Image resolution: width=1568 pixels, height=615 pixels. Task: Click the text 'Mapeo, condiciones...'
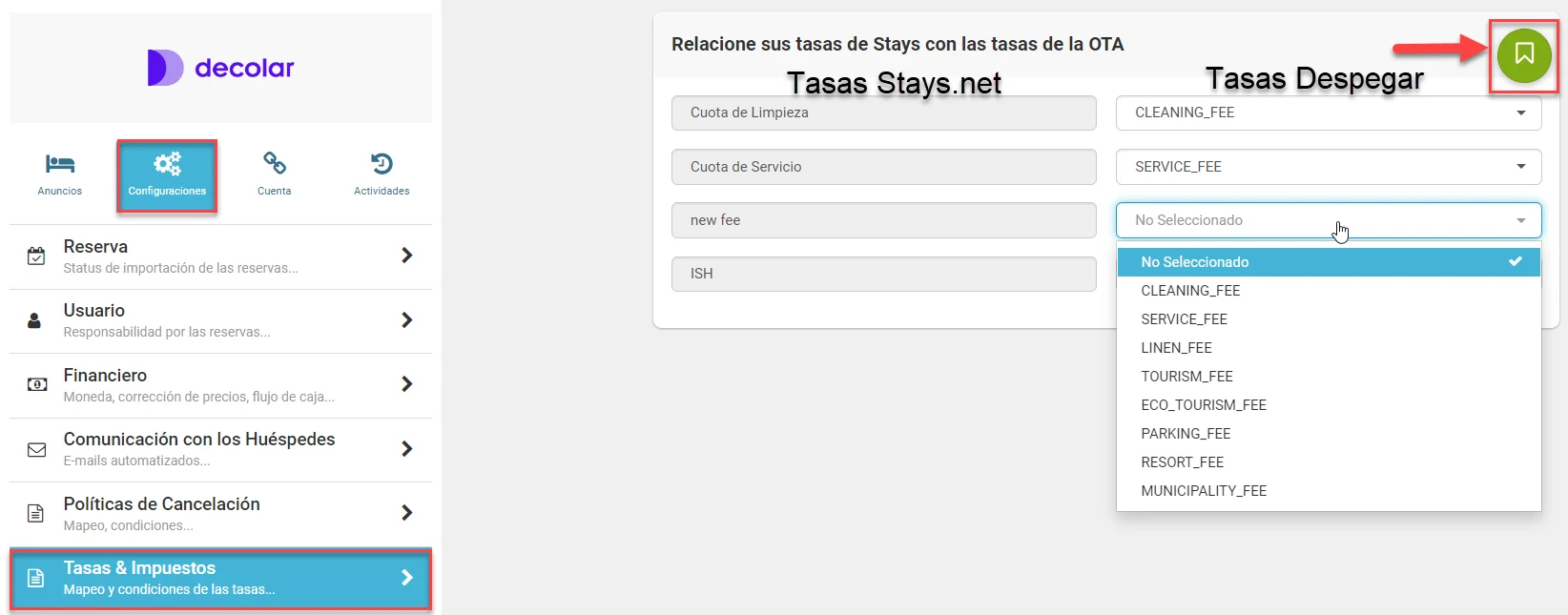tap(128, 525)
